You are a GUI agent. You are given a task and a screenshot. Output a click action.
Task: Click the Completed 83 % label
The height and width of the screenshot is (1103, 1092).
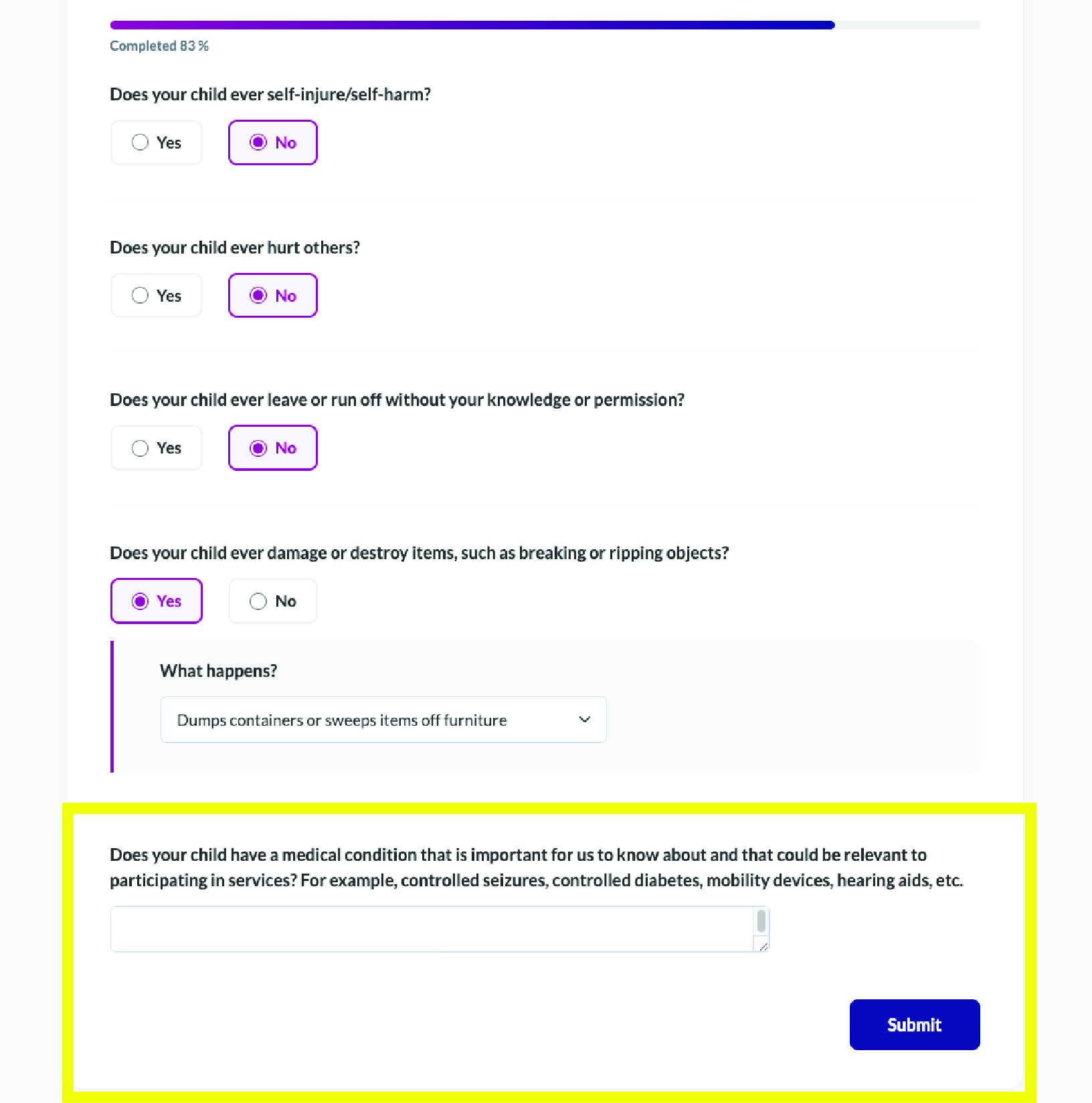click(159, 46)
